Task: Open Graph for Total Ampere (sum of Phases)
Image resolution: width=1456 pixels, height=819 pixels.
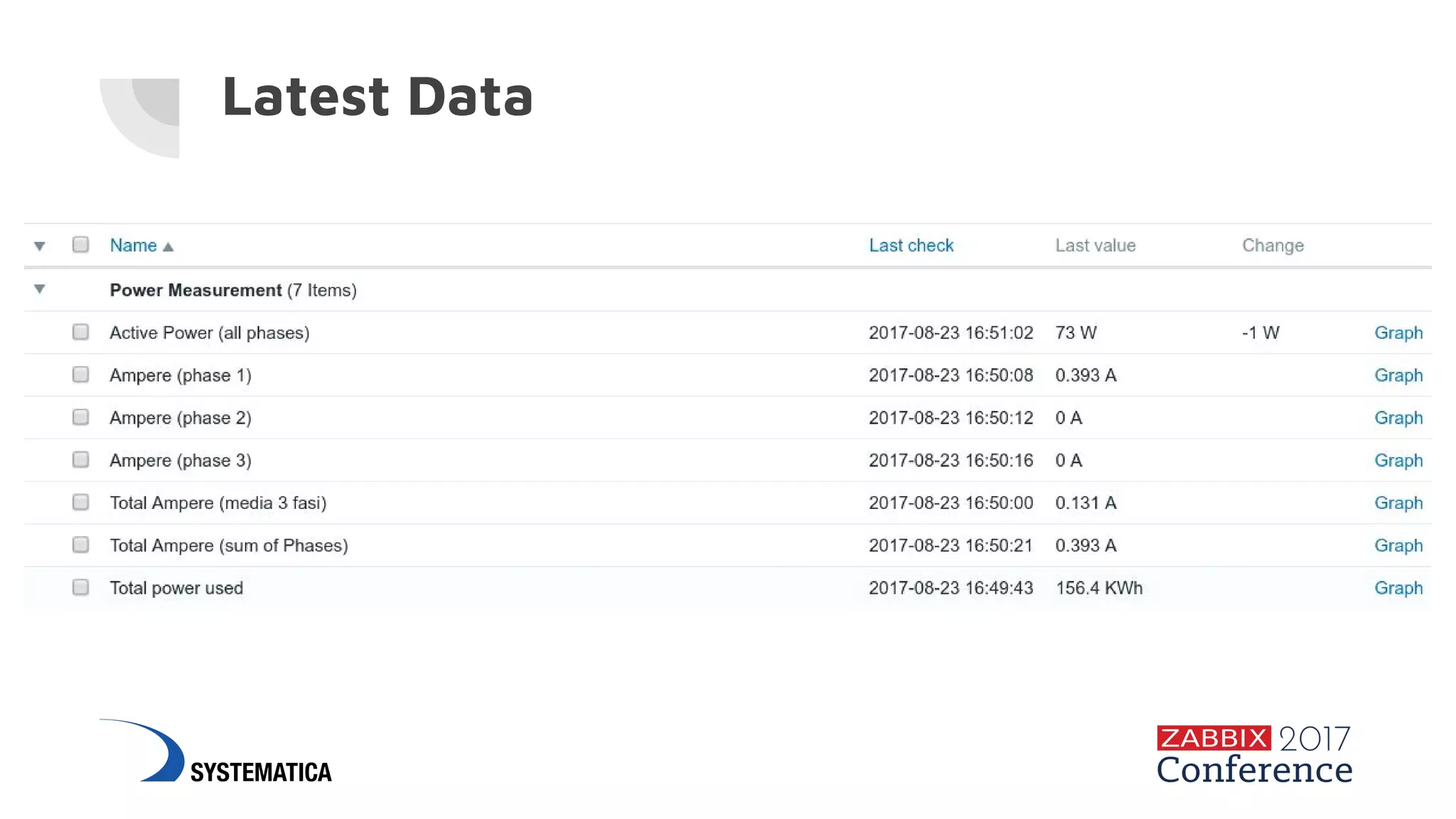Action: click(x=1398, y=546)
